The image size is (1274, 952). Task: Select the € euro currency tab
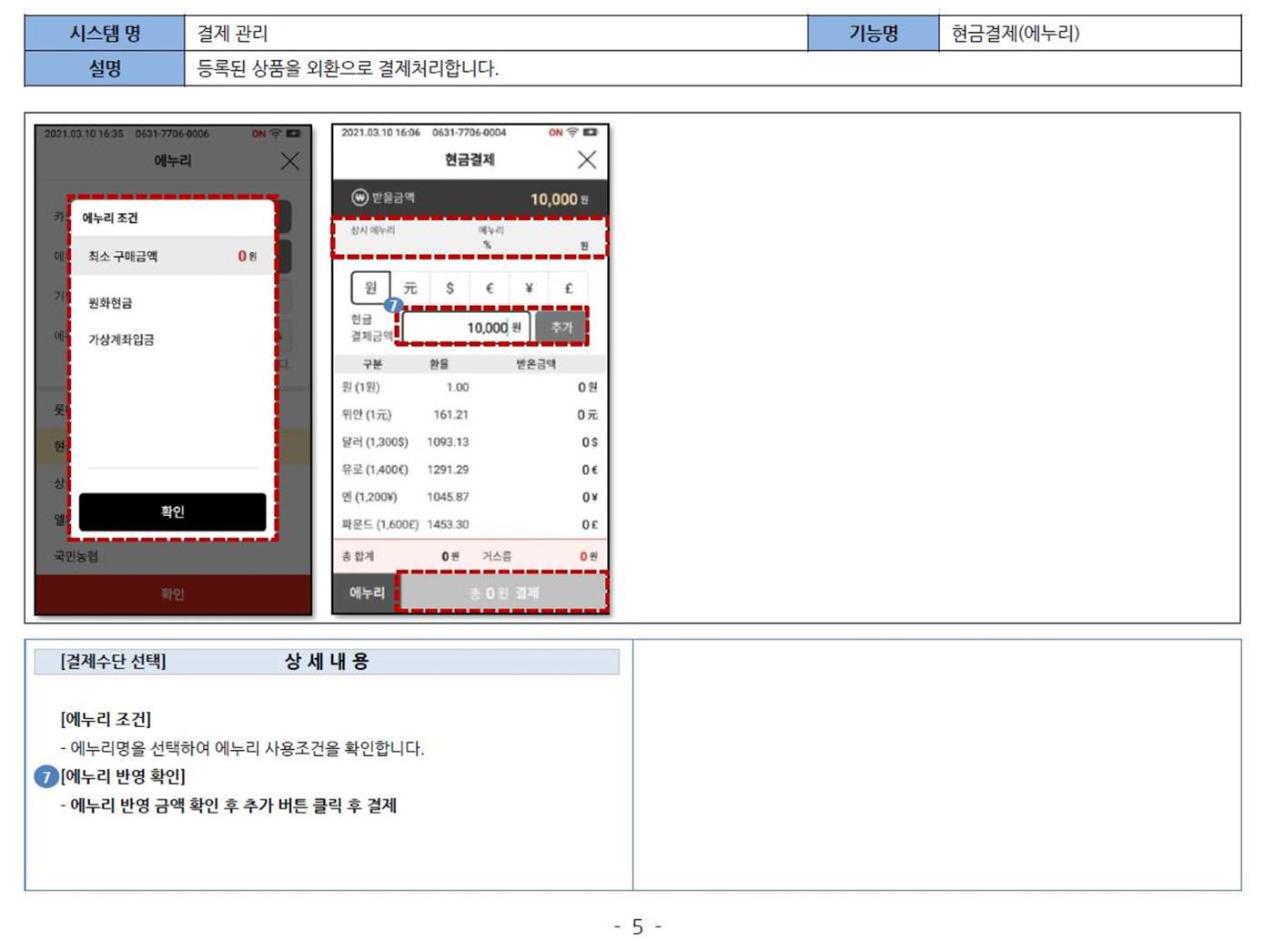(490, 288)
